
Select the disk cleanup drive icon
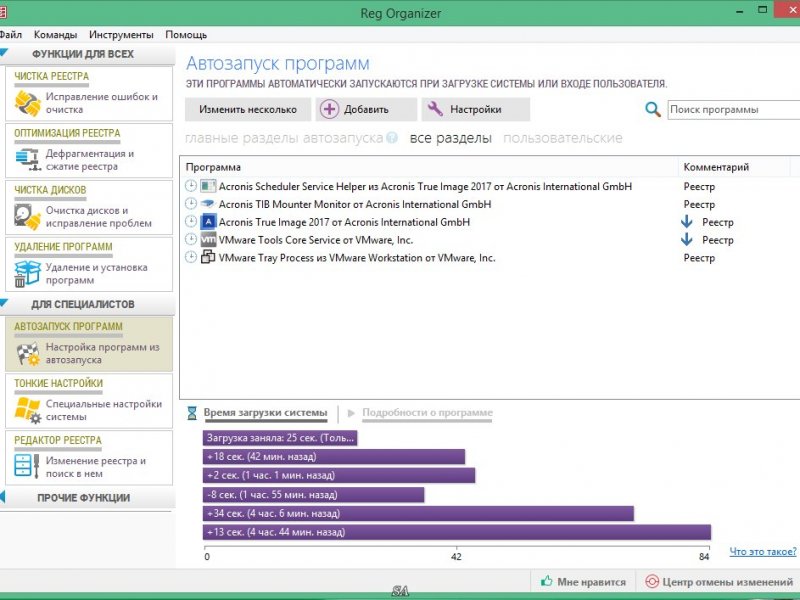pos(28,217)
